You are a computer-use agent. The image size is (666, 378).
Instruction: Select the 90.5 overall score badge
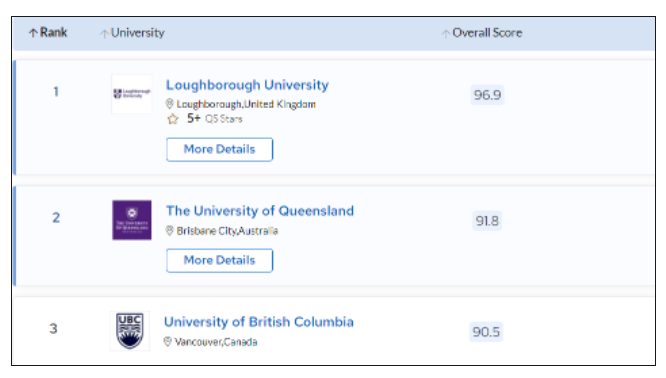pos(486,332)
